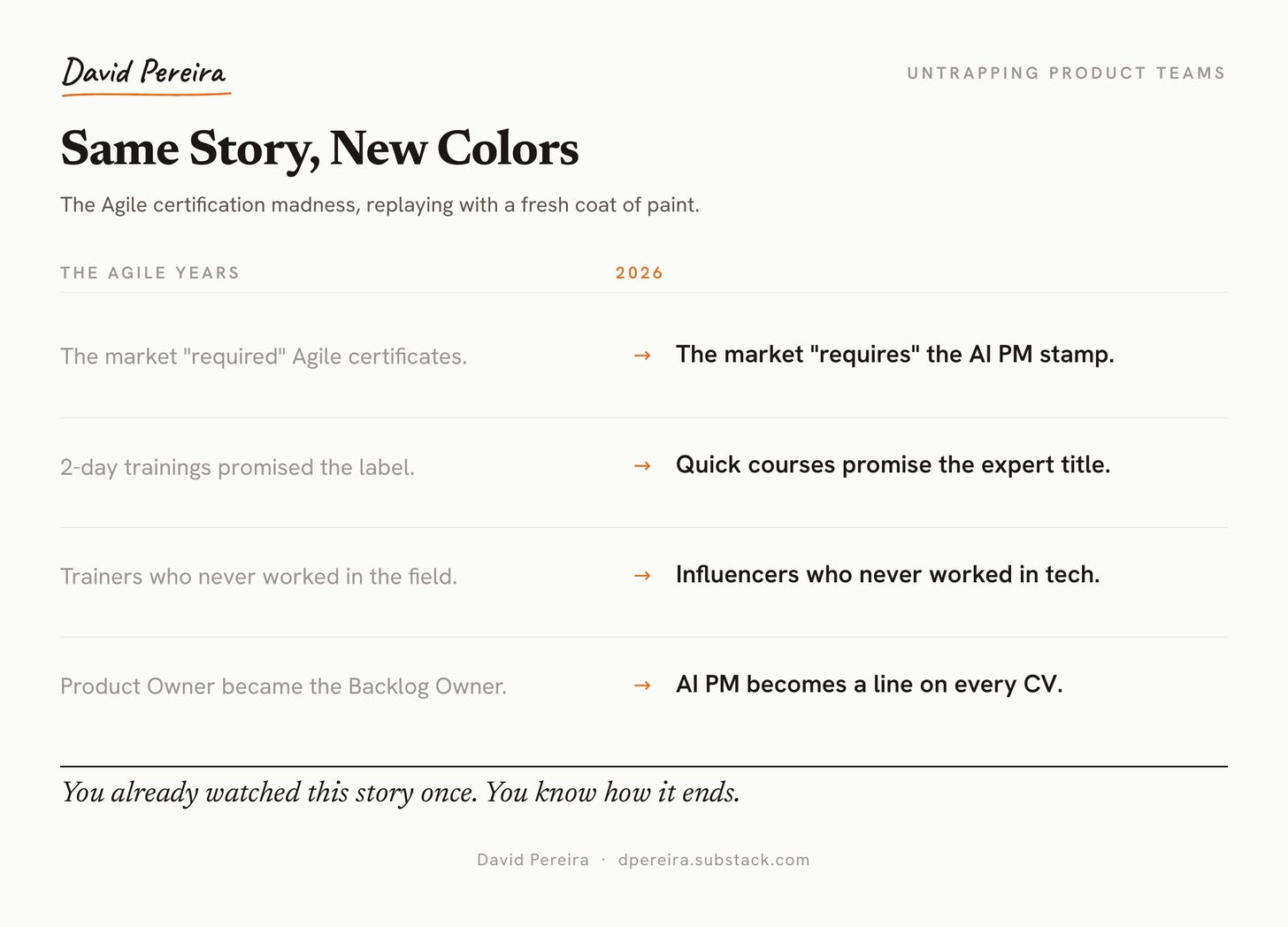Click '2-day trainings promised the label.' text
1288x927 pixels.
pos(237,467)
